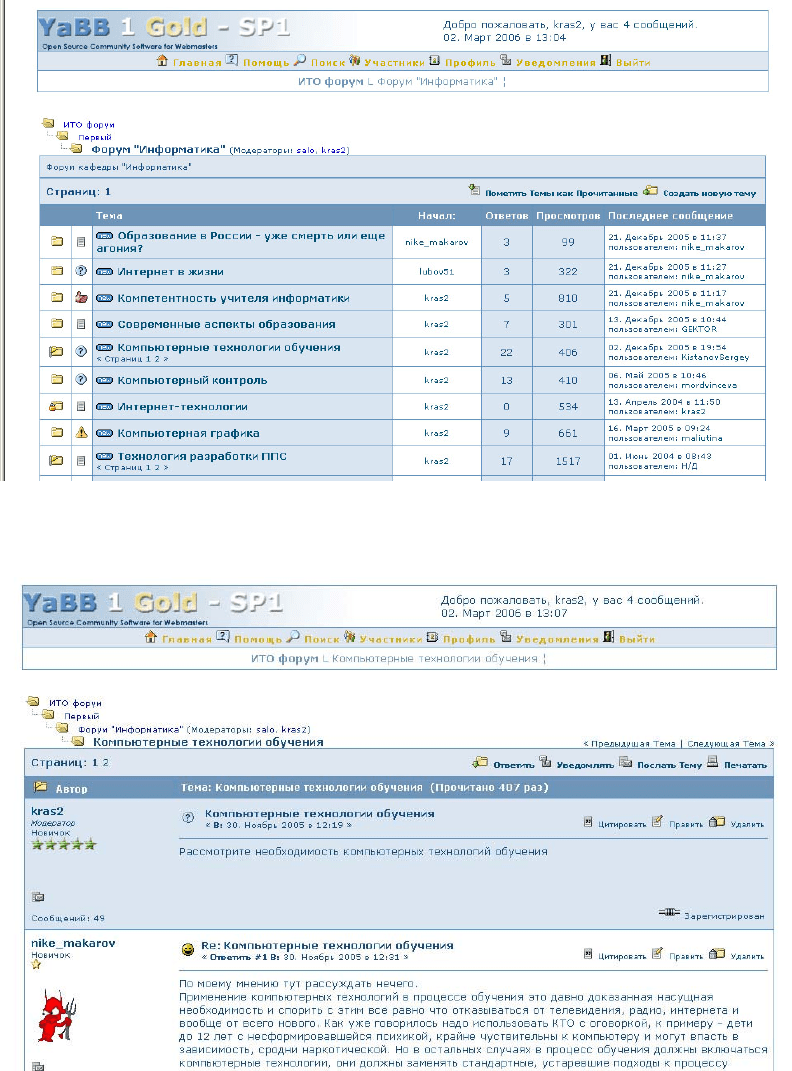Open Поиск in the topic page menu
The height and width of the screenshot is (1071, 792).
pos(322,639)
